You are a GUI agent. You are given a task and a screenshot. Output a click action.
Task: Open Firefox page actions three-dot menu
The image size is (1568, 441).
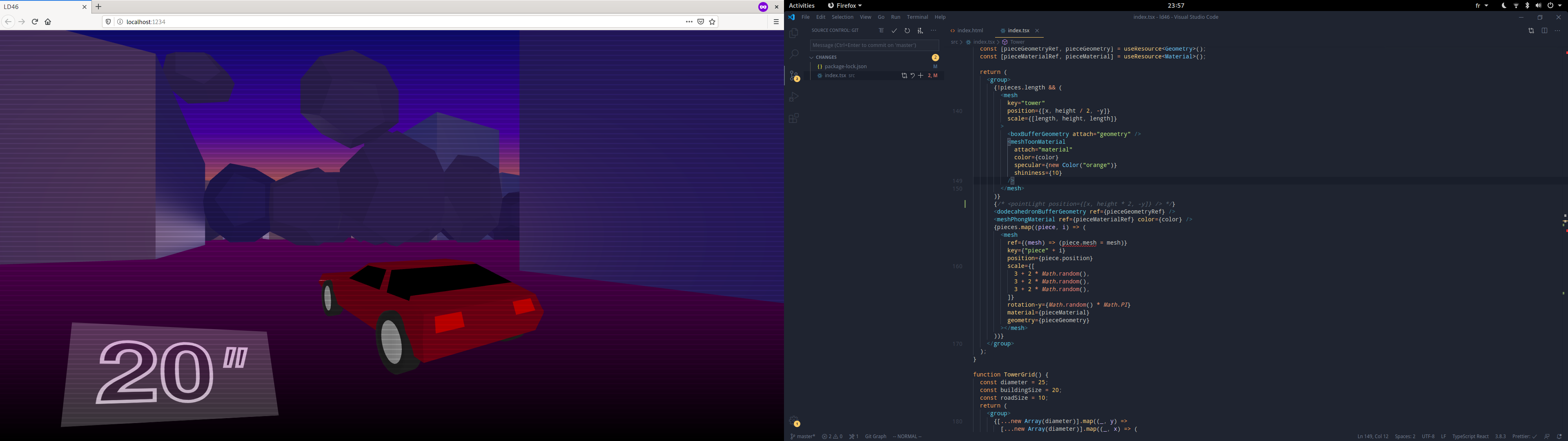point(688,22)
